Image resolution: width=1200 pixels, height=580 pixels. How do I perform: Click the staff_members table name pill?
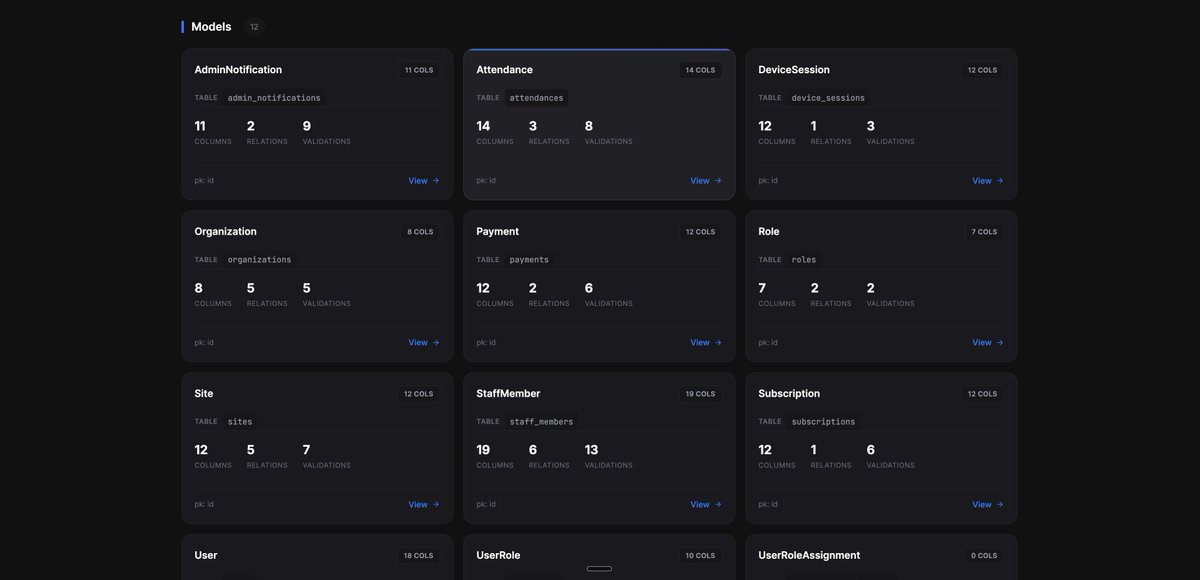click(x=541, y=419)
